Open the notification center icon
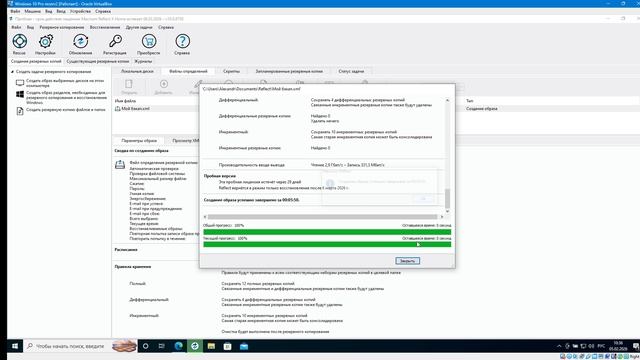Image resolution: width=640 pixels, height=360 pixels. coord(636,346)
